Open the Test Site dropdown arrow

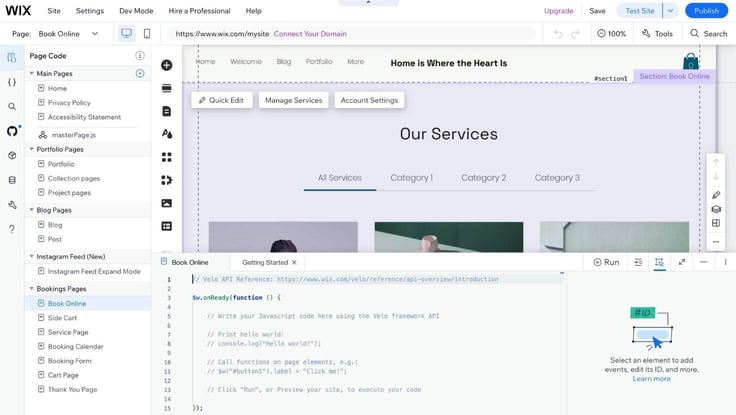[670, 11]
